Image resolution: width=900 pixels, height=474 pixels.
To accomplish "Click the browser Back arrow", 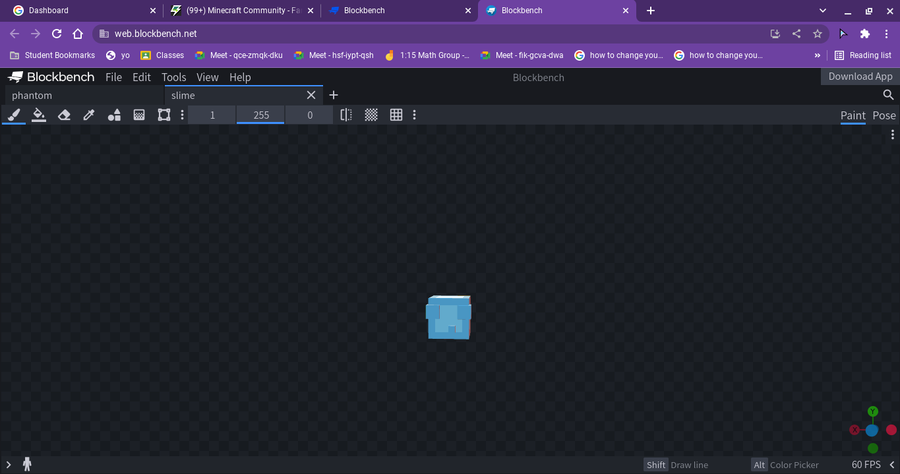I will pyautogui.click(x=14, y=34).
